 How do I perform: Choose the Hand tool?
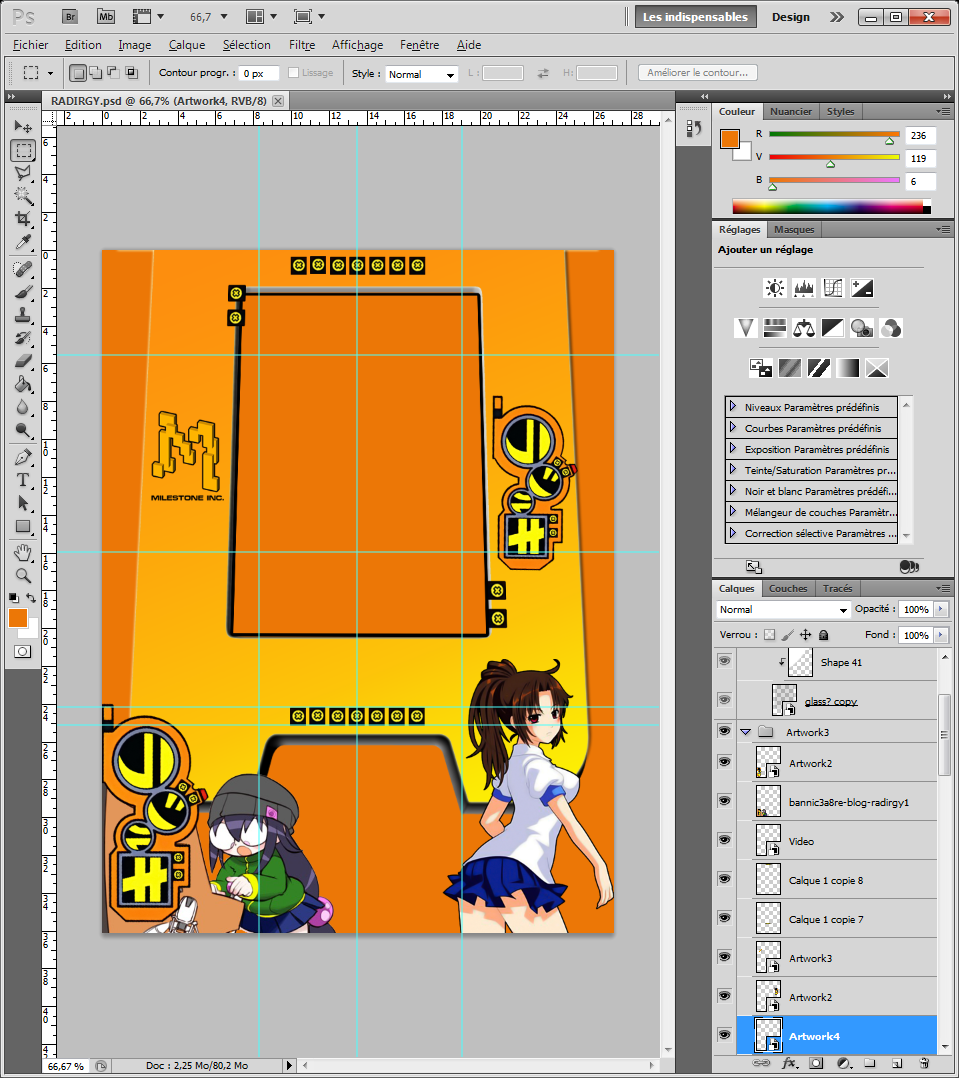(23, 553)
